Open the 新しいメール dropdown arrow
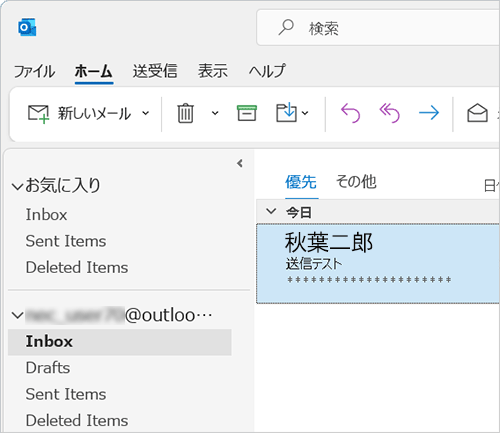500x433 pixels. coord(146,113)
